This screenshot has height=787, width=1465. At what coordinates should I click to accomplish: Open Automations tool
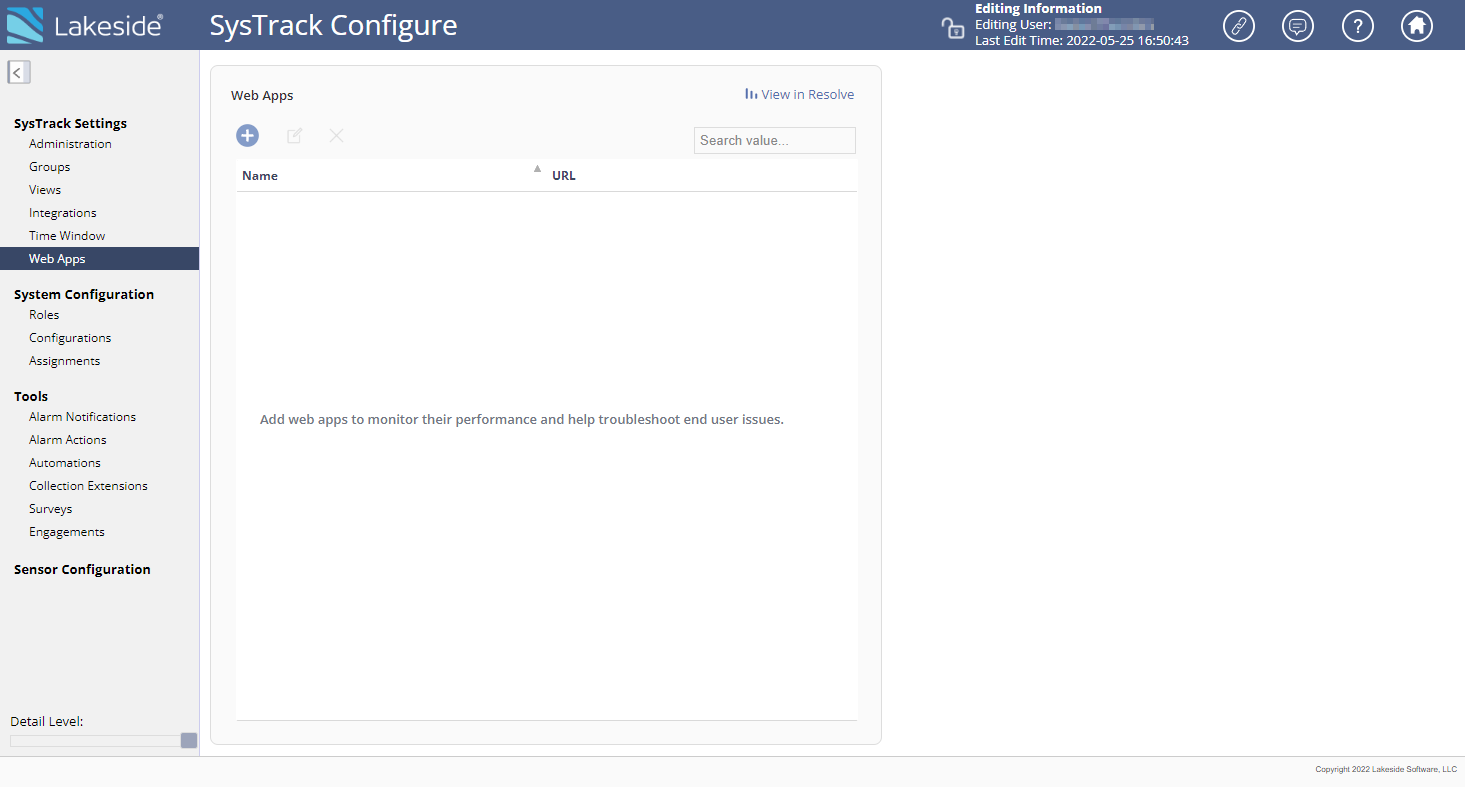[x=65, y=463]
